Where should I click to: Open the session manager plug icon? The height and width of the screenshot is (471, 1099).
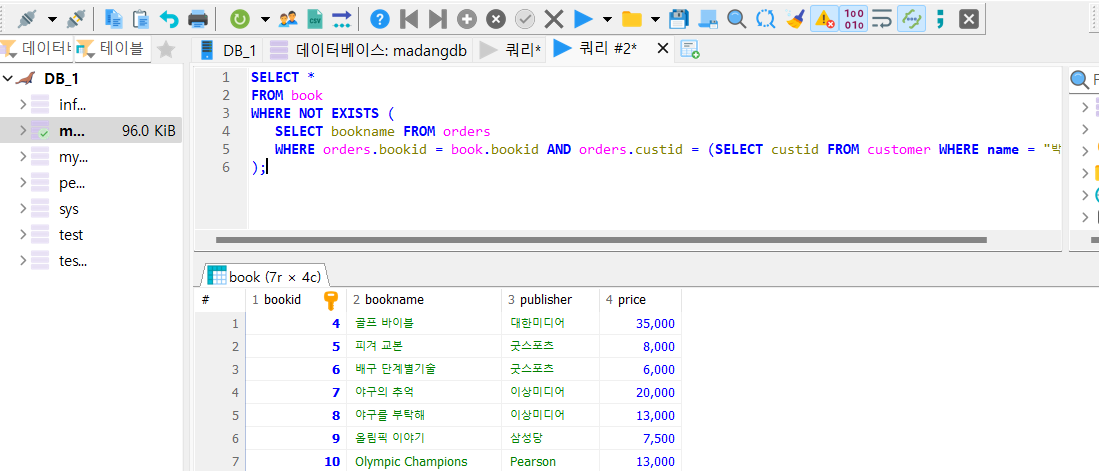tap(29, 19)
